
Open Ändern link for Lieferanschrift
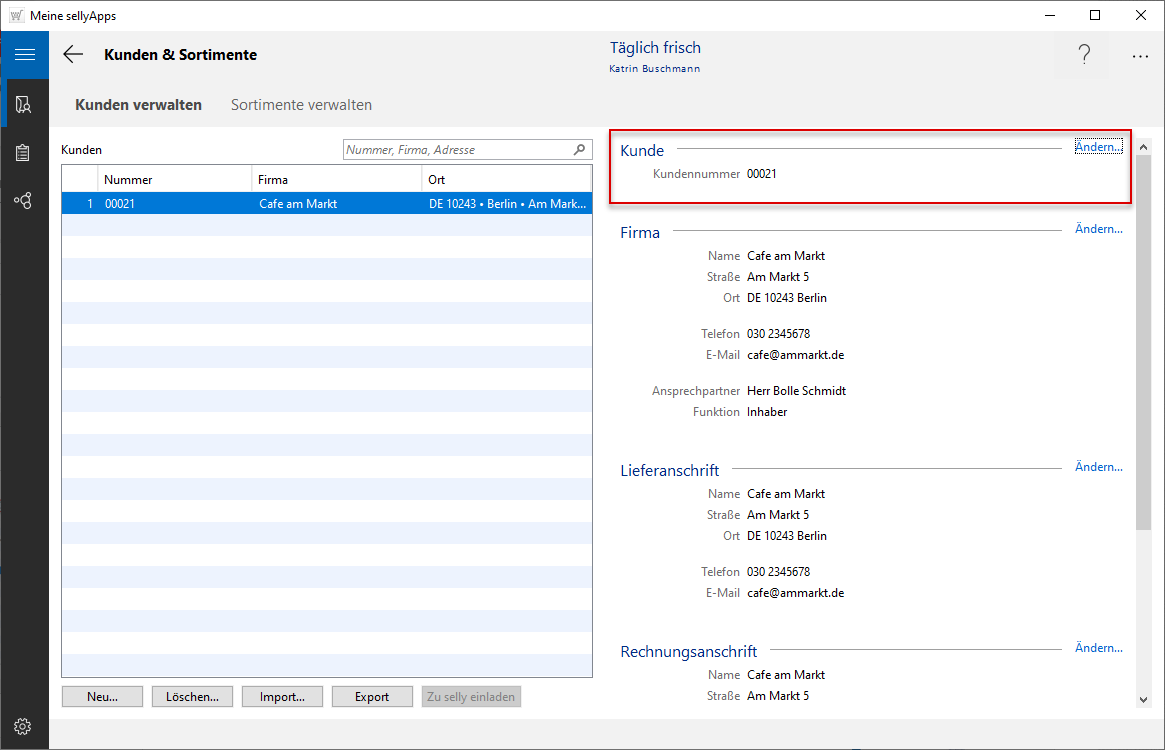point(1098,467)
